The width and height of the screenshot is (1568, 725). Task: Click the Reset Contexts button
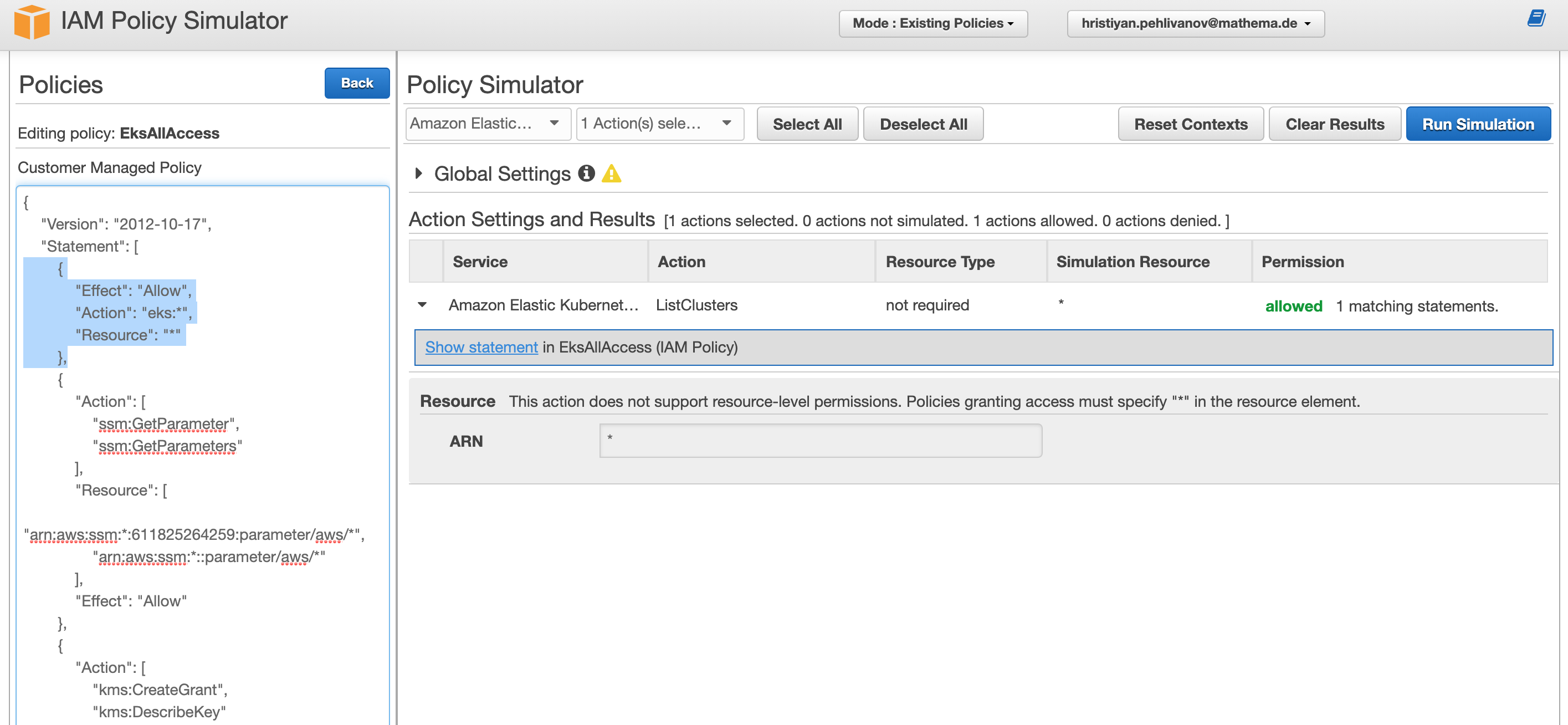pos(1191,124)
